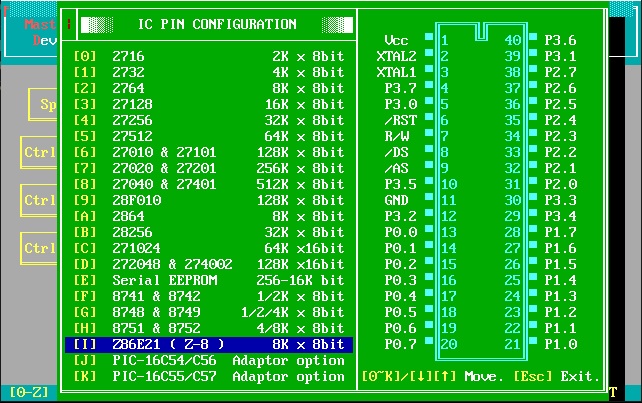
Task: Click the IC PIN CONFIGURATION title
Action: [x=217, y=24]
